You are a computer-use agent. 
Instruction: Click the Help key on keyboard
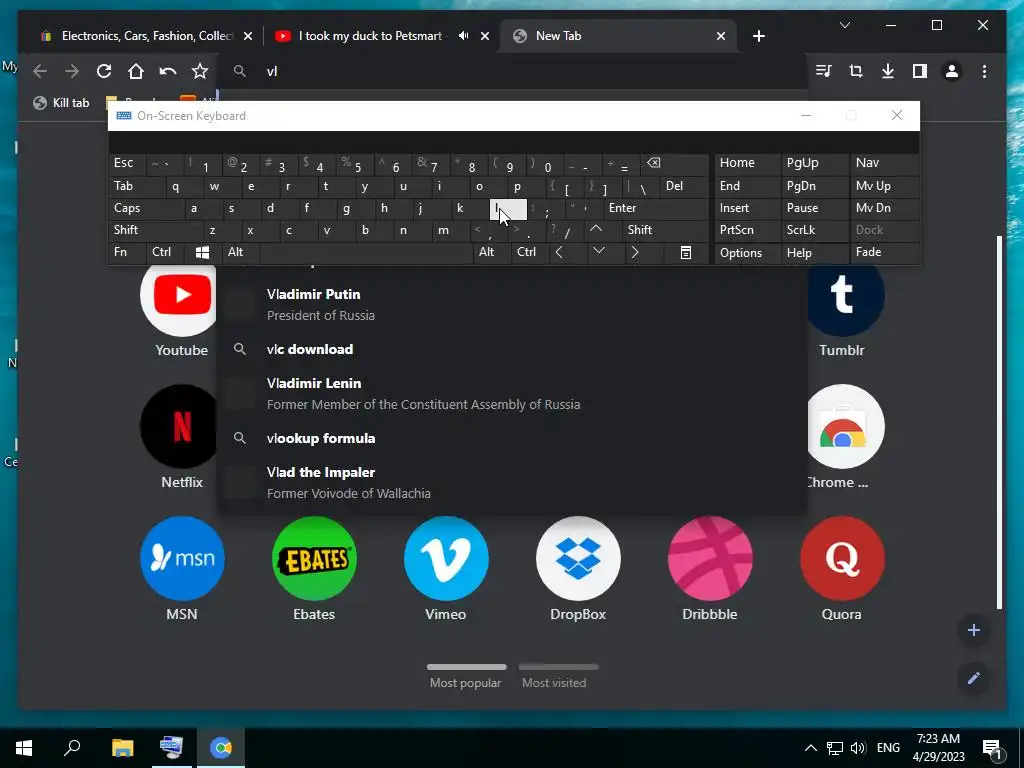[814, 252]
